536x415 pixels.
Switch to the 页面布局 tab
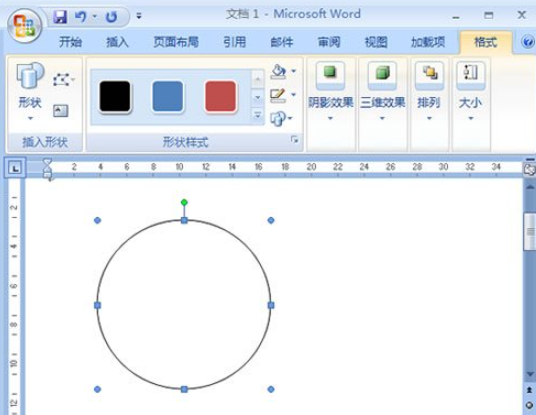(176, 42)
